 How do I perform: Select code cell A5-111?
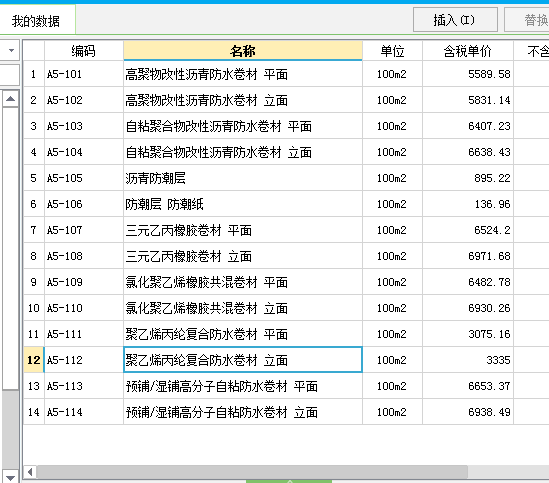click(84, 334)
